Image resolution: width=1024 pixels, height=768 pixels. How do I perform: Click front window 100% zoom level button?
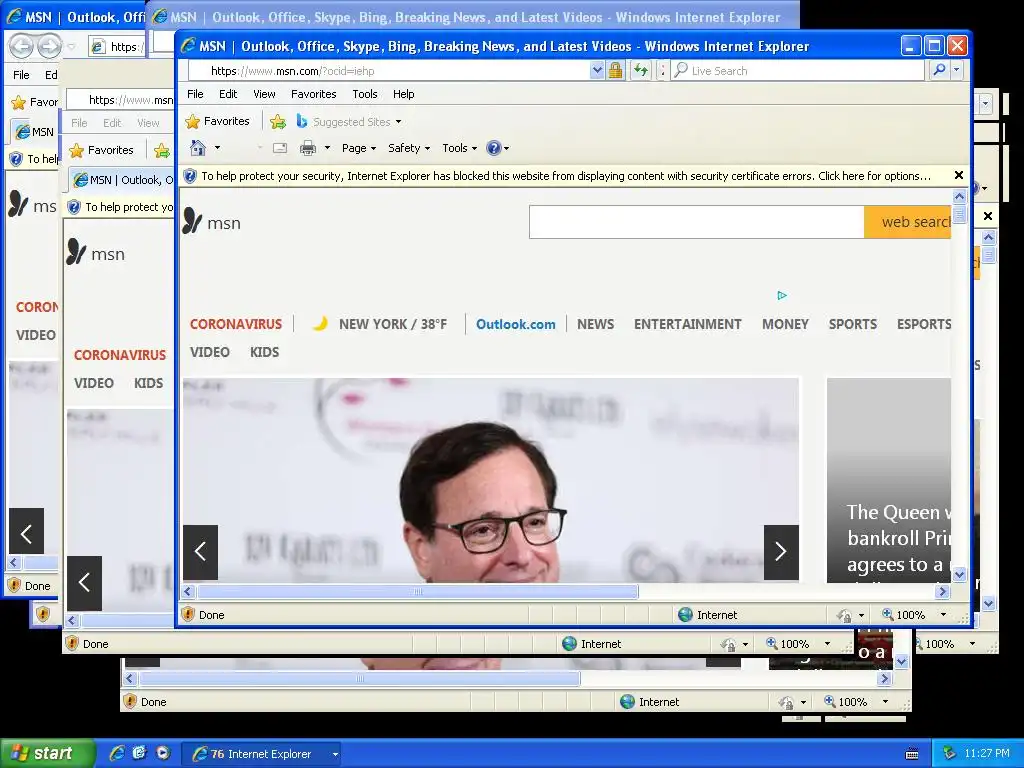[904, 615]
